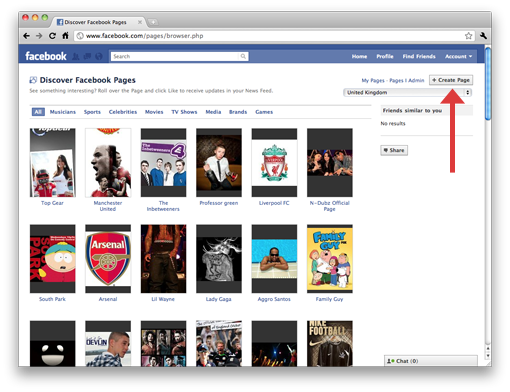The height and width of the screenshot is (392, 510).
Task: Expand the Account dropdown menu
Action: (x=458, y=56)
